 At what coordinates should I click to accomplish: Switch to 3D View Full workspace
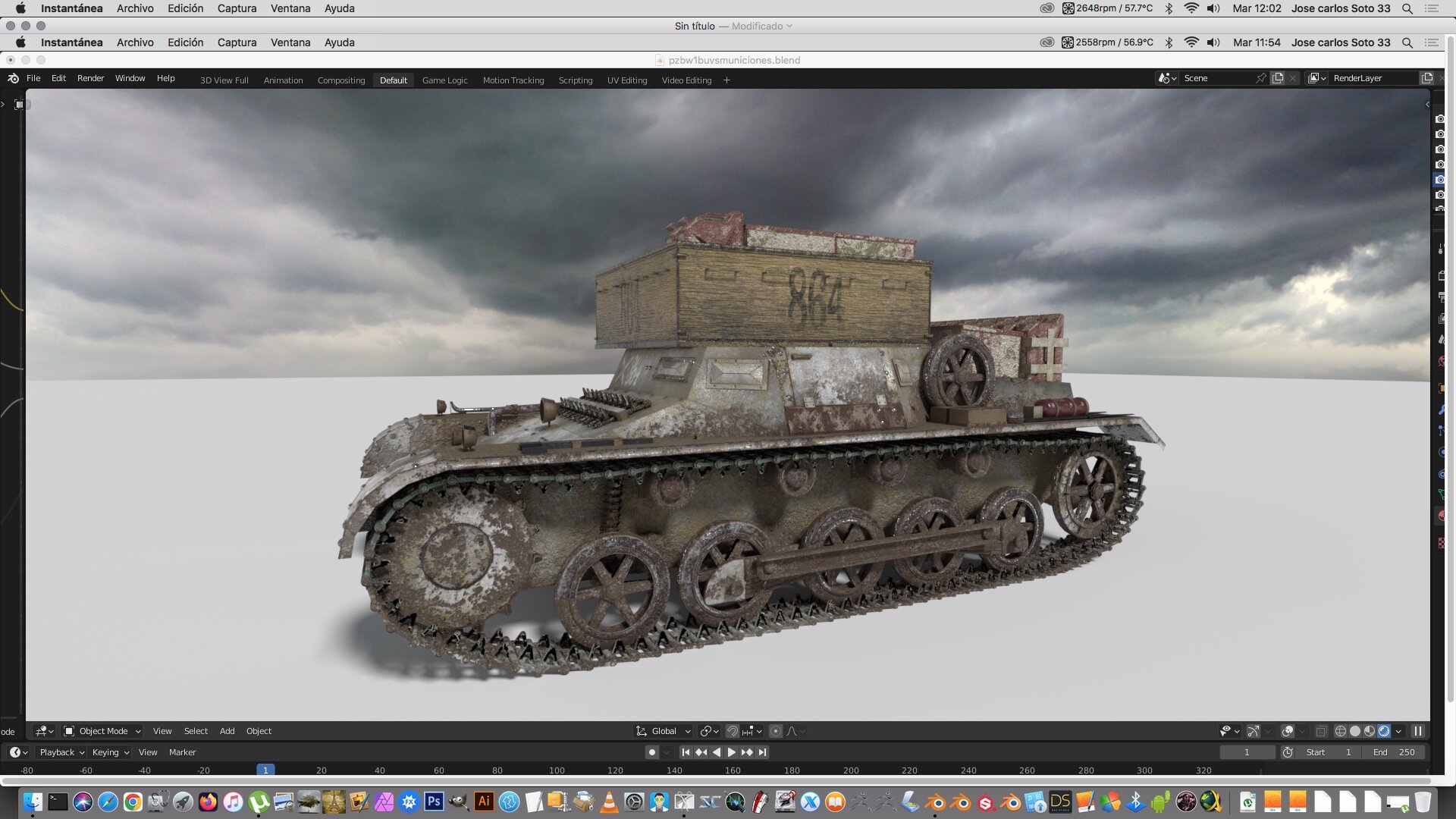pyautogui.click(x=224, y=80)
